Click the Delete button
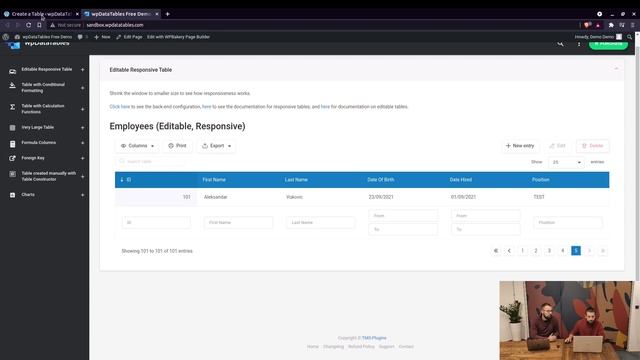This screenshot has width=640, height=360. [x=593, y=146]
